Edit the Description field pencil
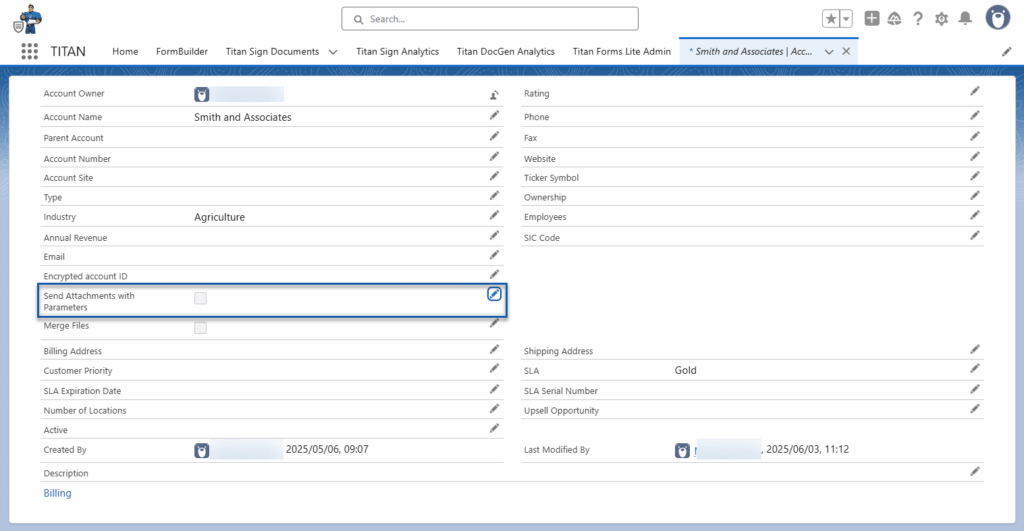 (974, 472)
